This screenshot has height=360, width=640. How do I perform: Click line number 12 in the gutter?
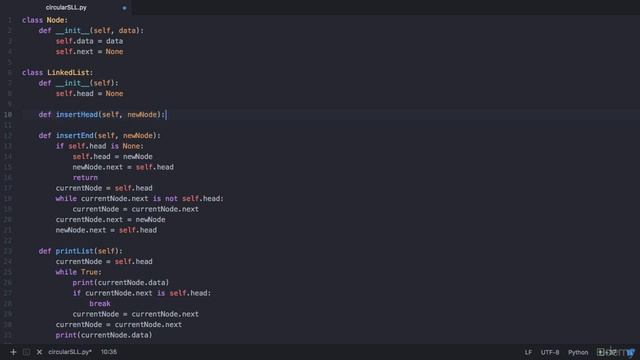pos(8,136)
